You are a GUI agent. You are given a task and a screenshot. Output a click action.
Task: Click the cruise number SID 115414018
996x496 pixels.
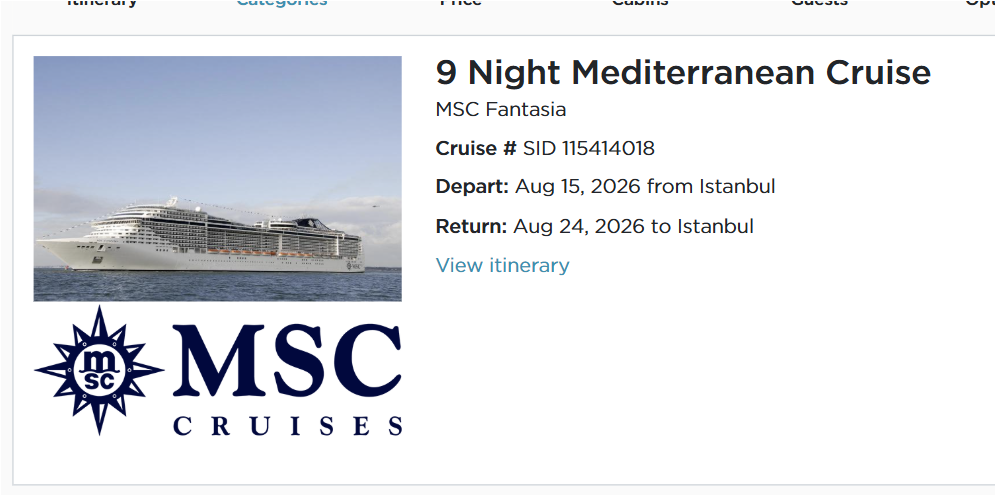click(x=589, y=148)
